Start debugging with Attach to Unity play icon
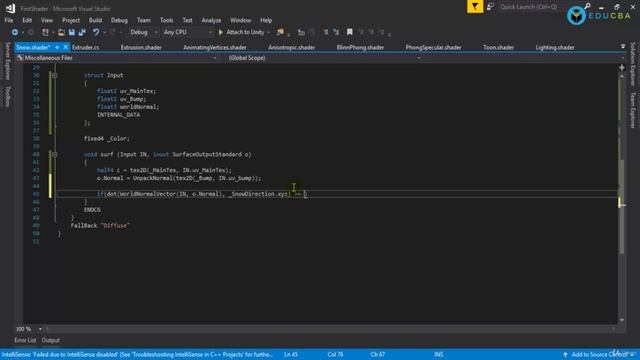Image resolution: width=640 pixels, height=360 pixels. tap(221, 32)
